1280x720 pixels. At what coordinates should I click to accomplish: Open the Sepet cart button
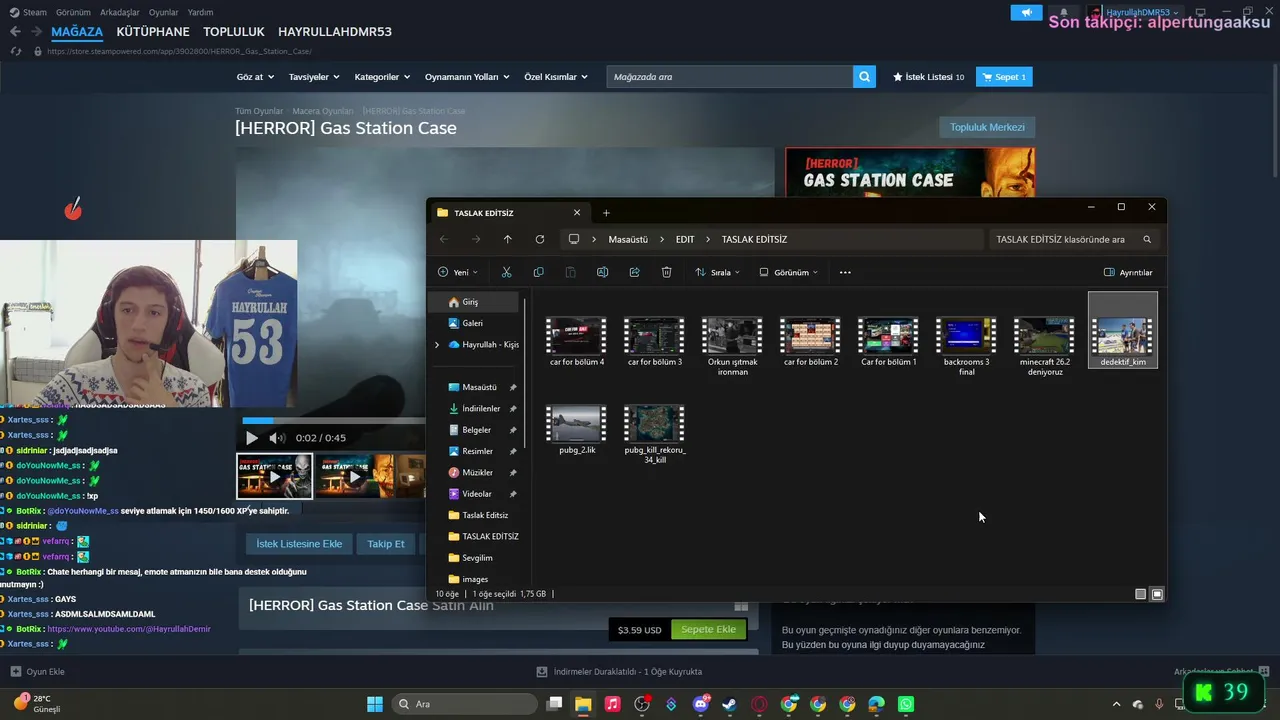pyautogui.click(x=1003, y=77)
